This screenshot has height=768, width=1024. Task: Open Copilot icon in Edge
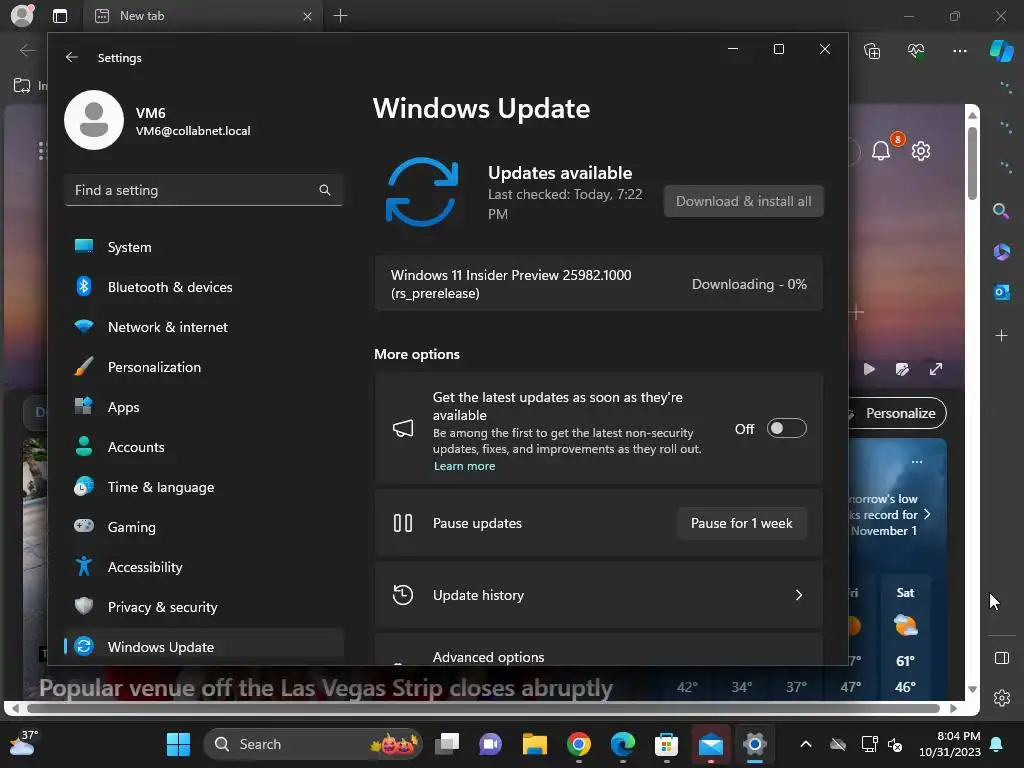(1002, 51)
